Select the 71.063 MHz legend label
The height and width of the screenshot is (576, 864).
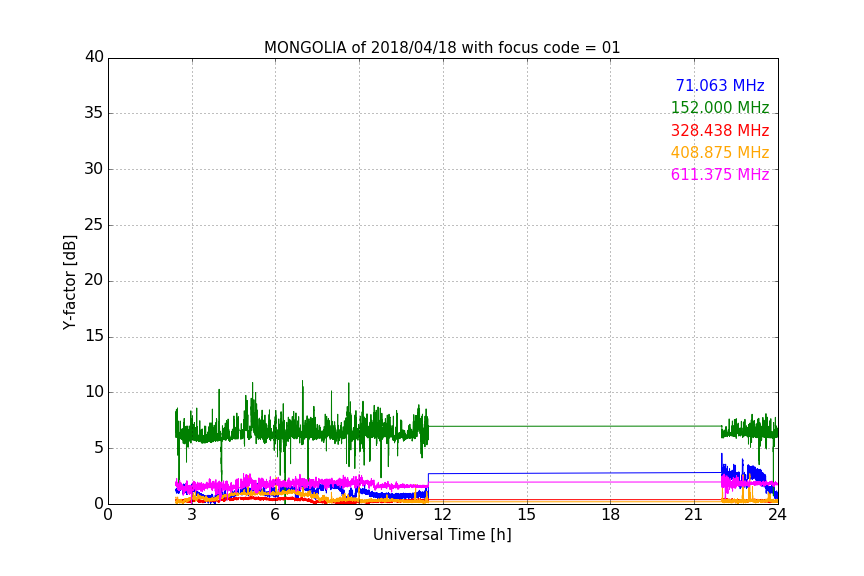pyautogui.click(x=720, y=86)
